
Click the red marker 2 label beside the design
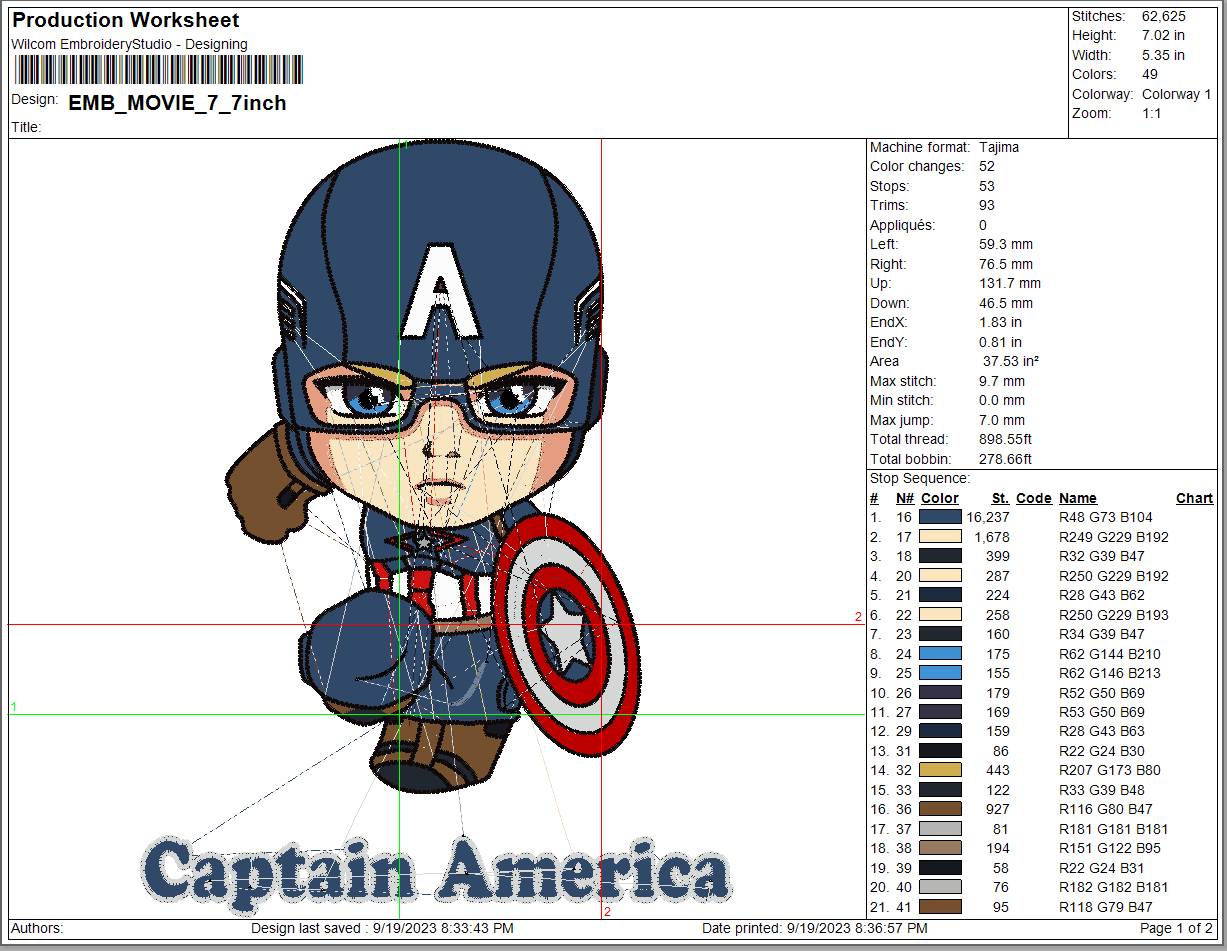858,617
